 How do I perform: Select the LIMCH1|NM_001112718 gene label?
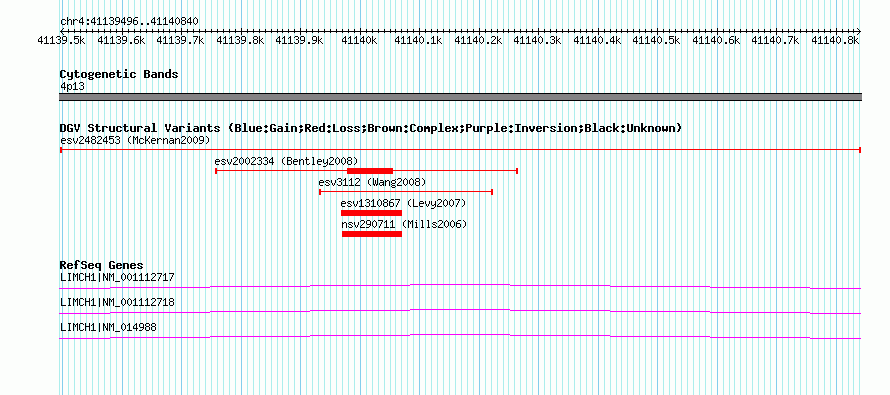point(117,302)
